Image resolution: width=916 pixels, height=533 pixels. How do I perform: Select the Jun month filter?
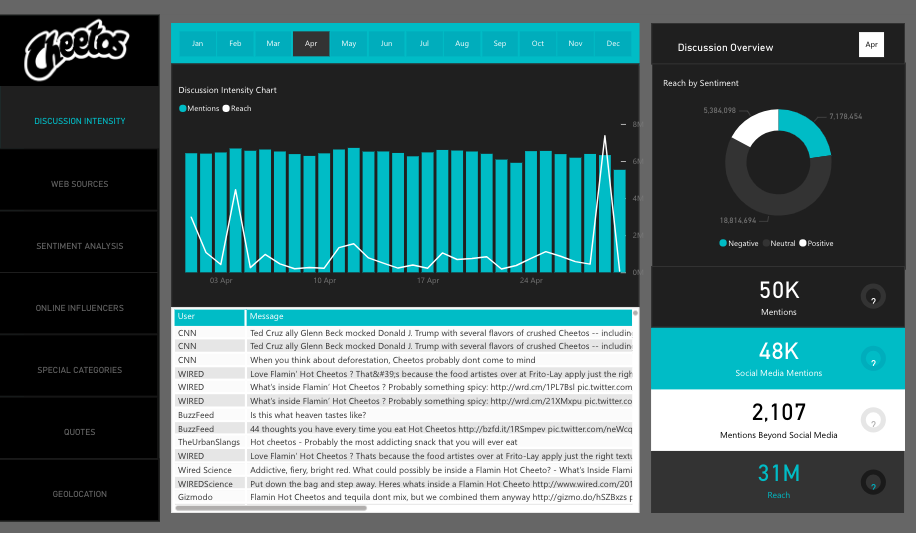pyautogui.click(x=386, y=43)
